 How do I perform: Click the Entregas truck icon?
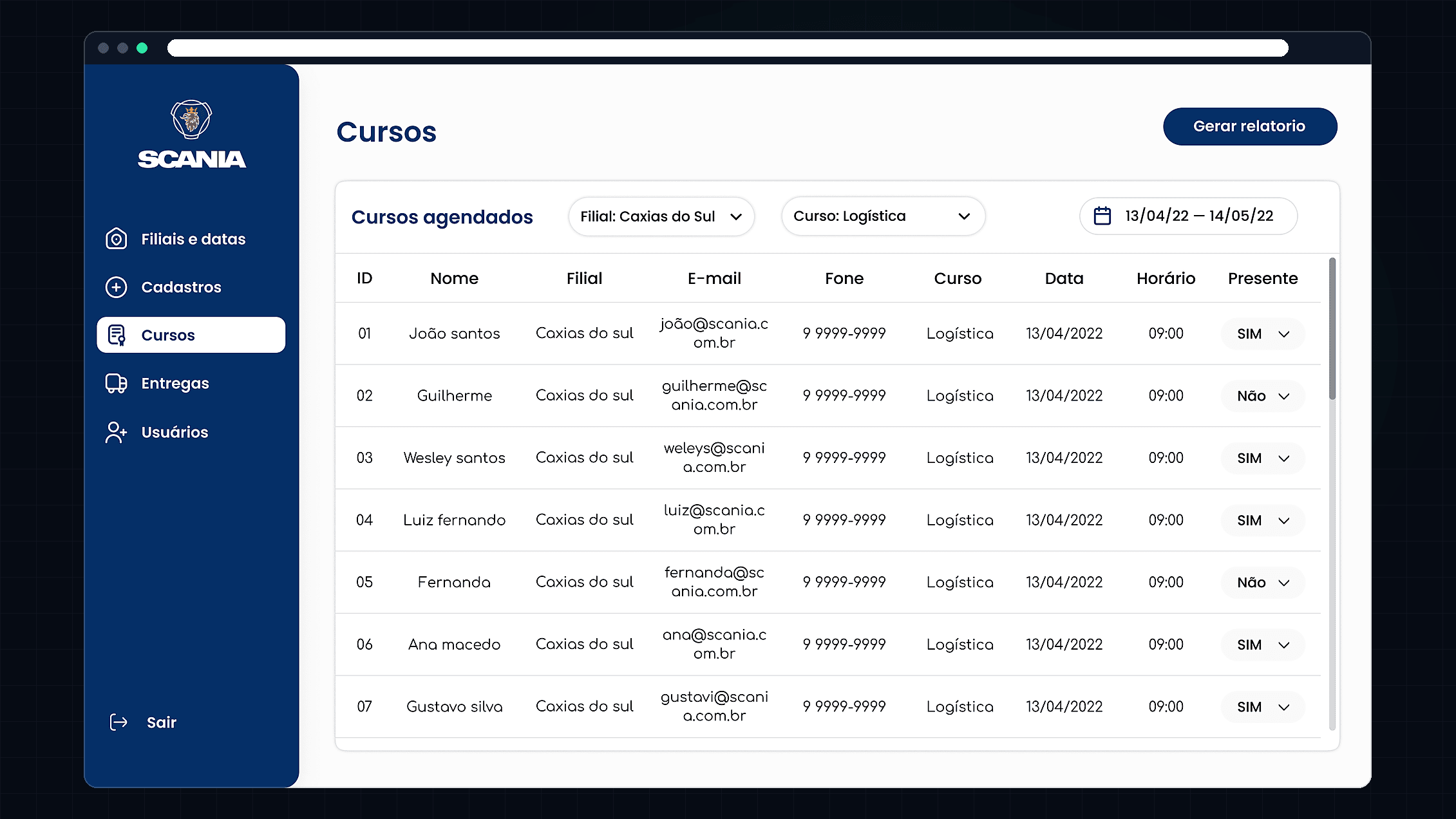coord(116,383)
